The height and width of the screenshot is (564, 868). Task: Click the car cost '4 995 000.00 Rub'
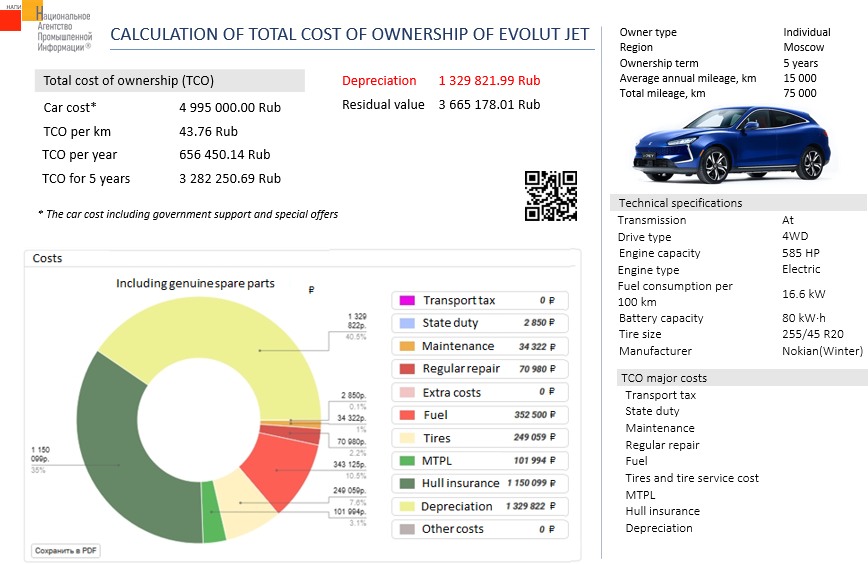(230, 107)
